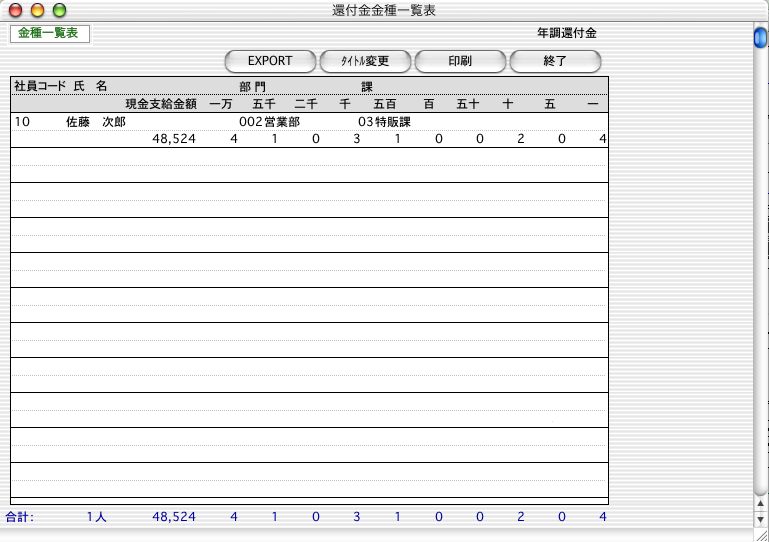Click the 03特販課 section cell
This screenshot has height=542, width=769.
pos(385,121)
